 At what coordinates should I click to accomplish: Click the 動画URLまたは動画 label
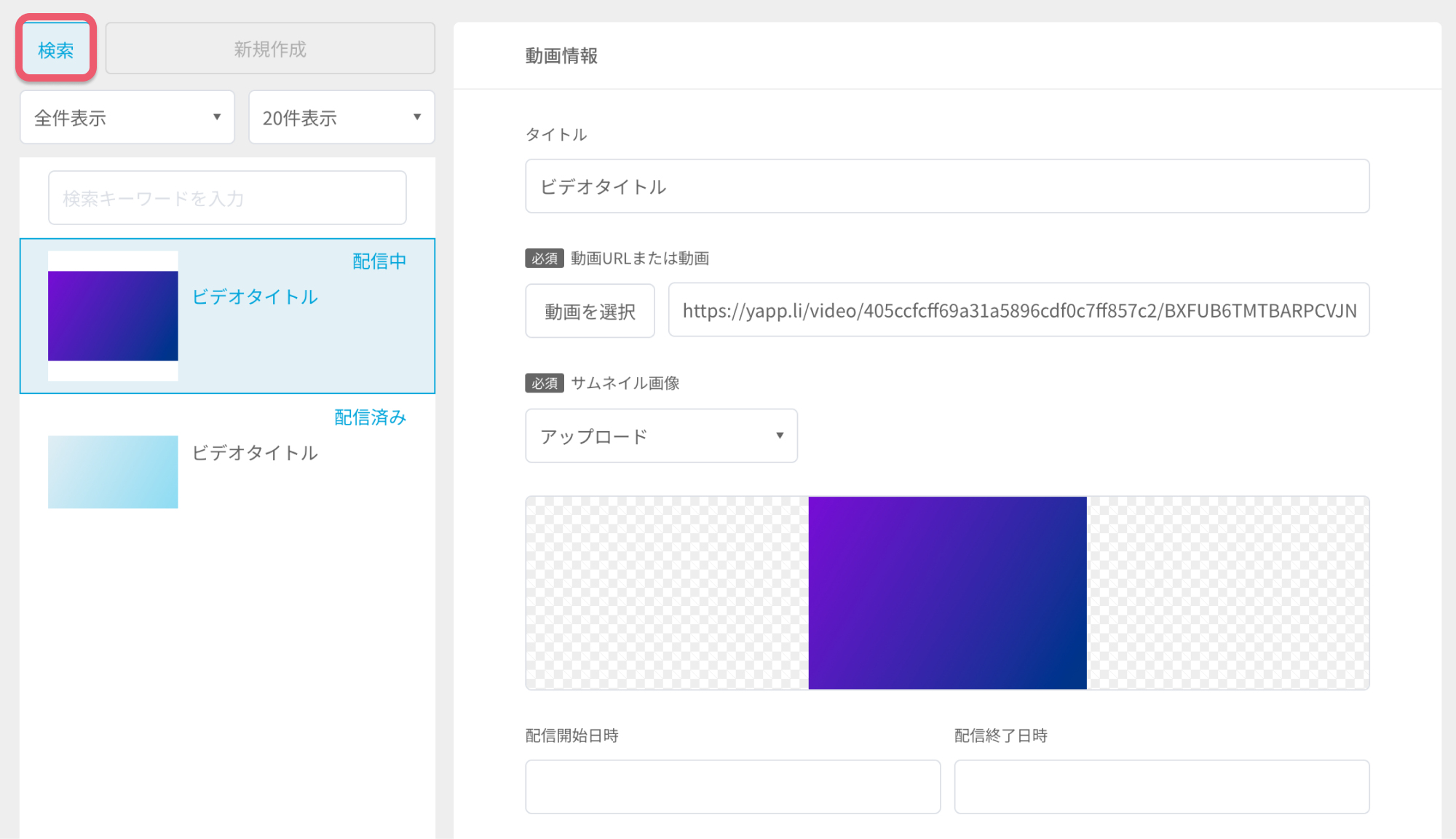[640, 259]
